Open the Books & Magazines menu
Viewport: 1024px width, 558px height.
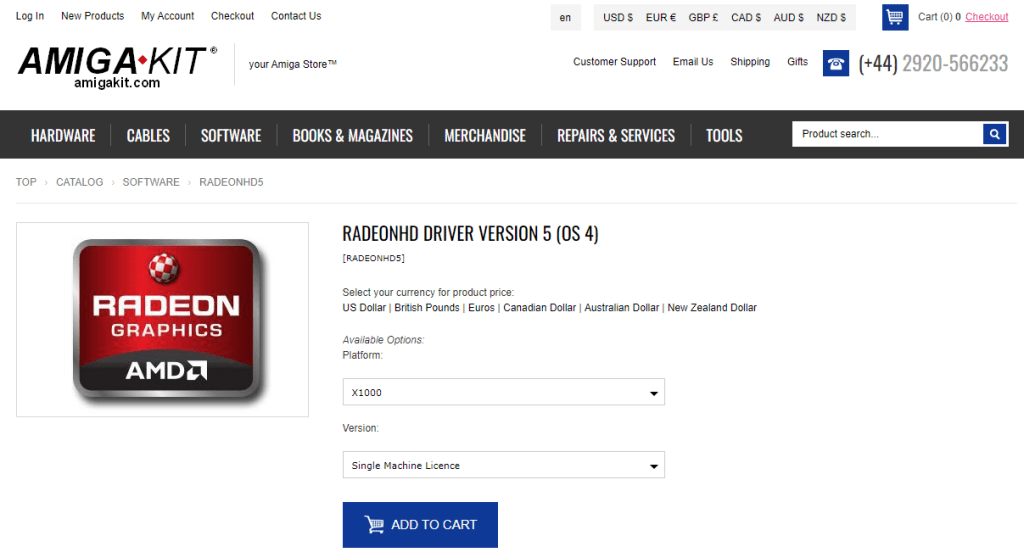click(x=352, y=135)
